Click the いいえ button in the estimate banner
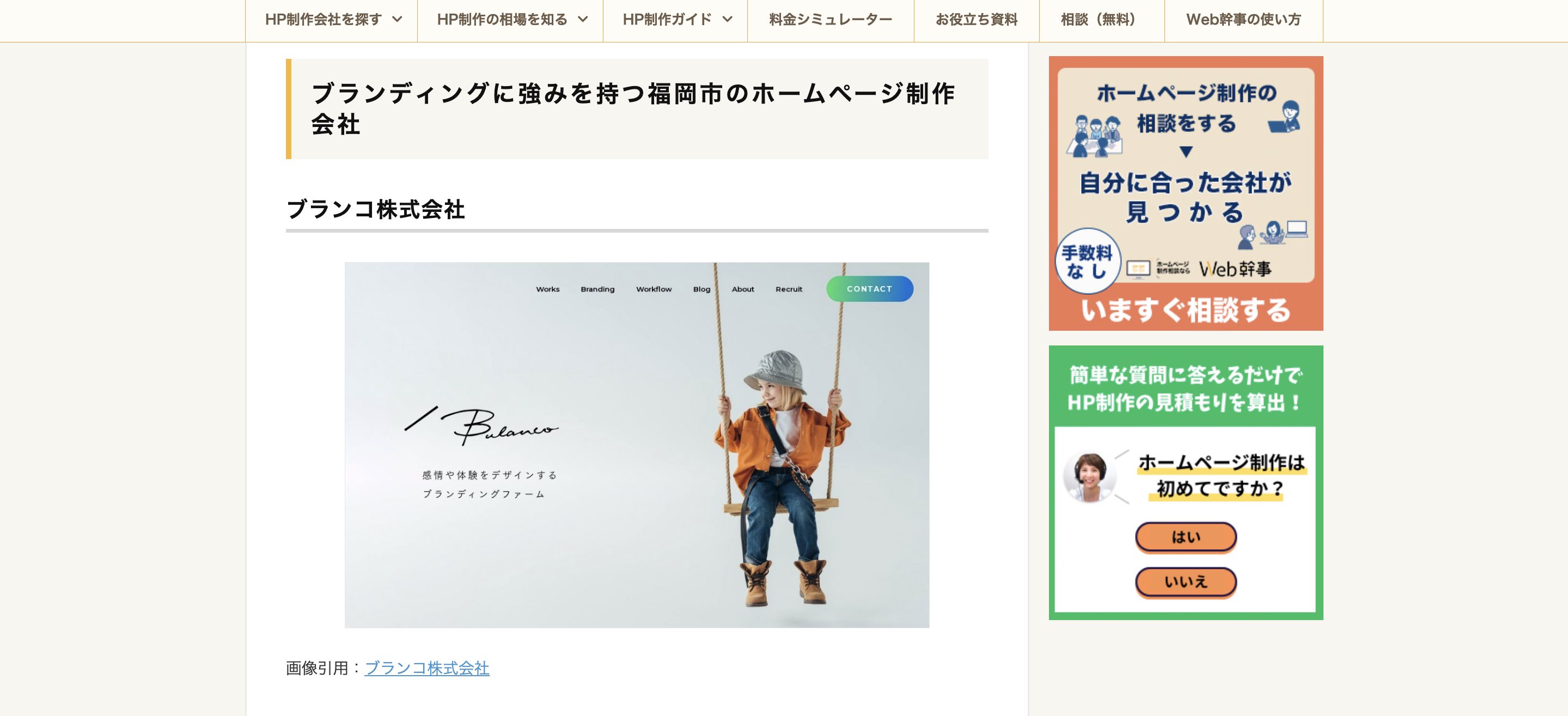1568x716 pixels. point(1186,582)
